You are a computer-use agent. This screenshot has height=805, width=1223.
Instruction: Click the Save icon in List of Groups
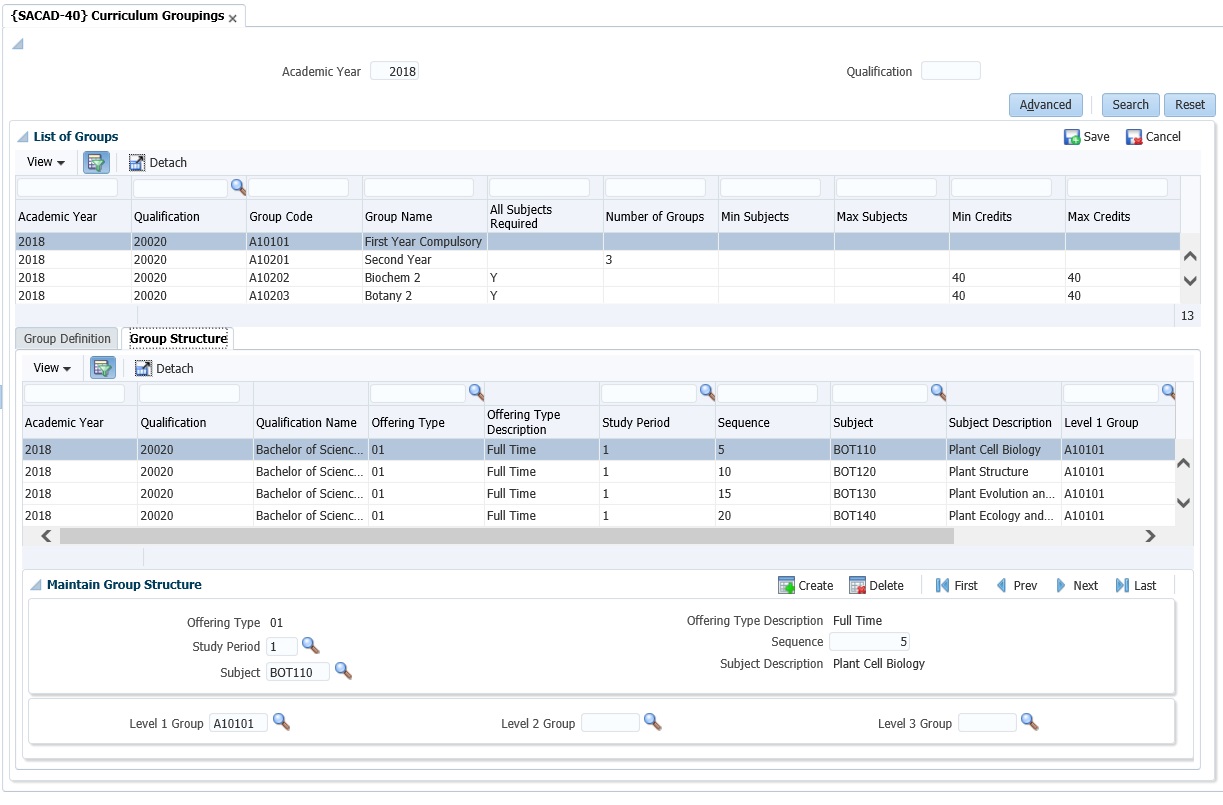(x=1072, y=137)
